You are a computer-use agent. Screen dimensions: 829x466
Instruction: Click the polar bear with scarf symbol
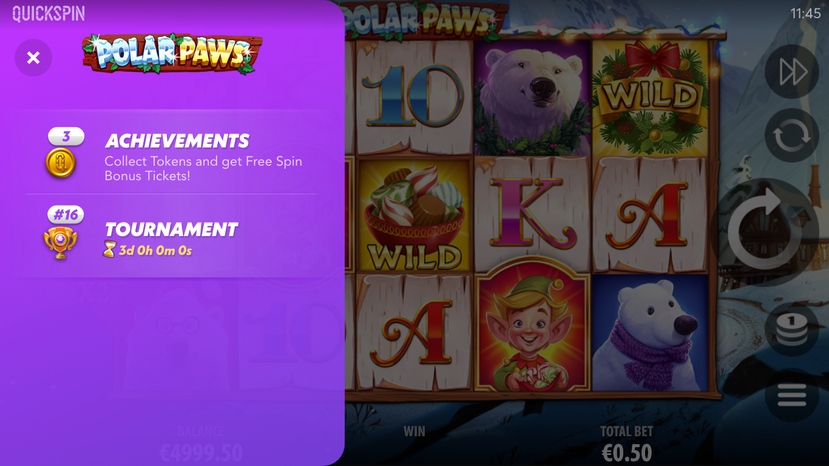651,333
